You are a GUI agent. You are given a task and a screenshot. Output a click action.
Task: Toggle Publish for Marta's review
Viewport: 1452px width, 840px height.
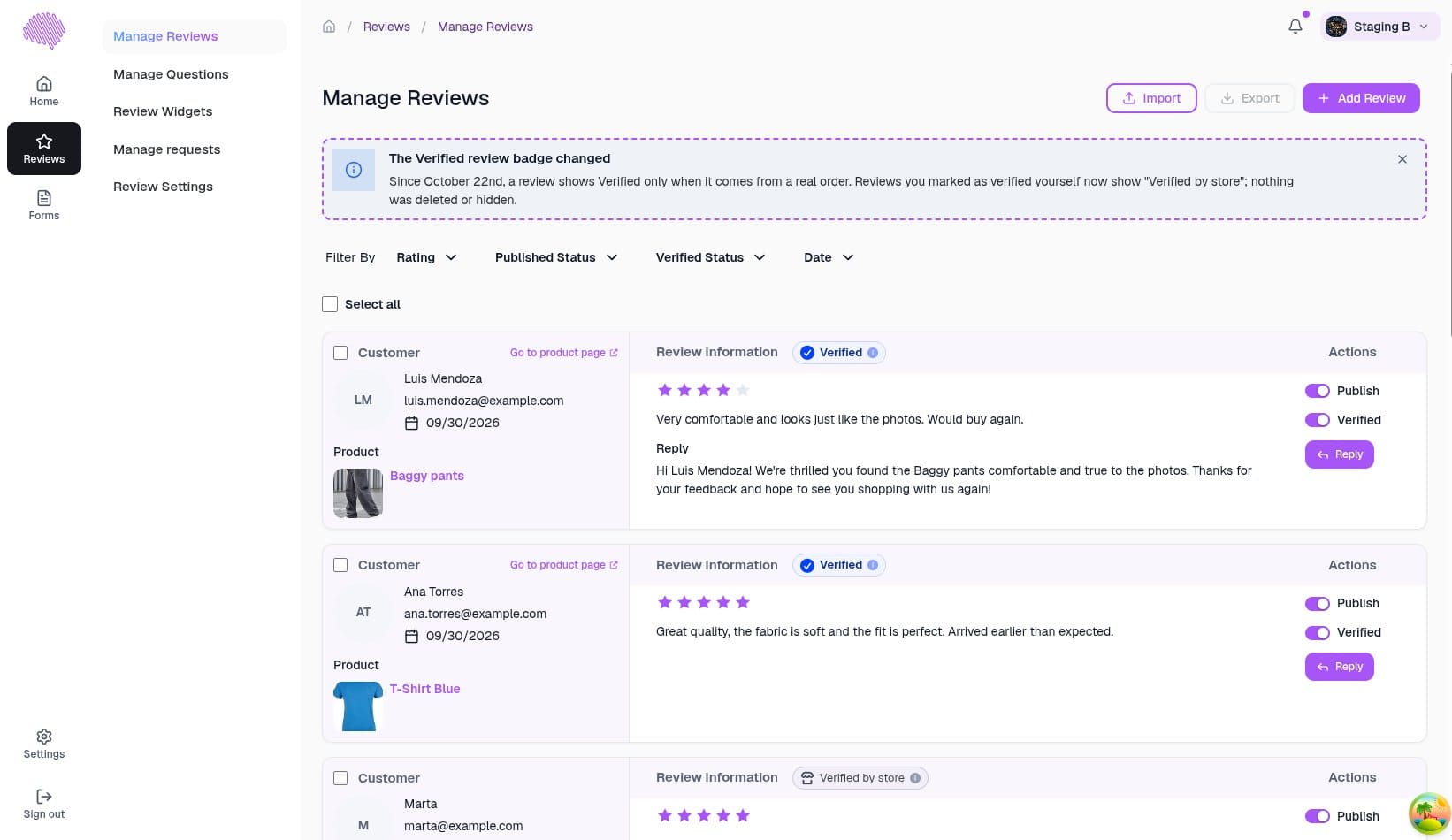coord(1318,816)
